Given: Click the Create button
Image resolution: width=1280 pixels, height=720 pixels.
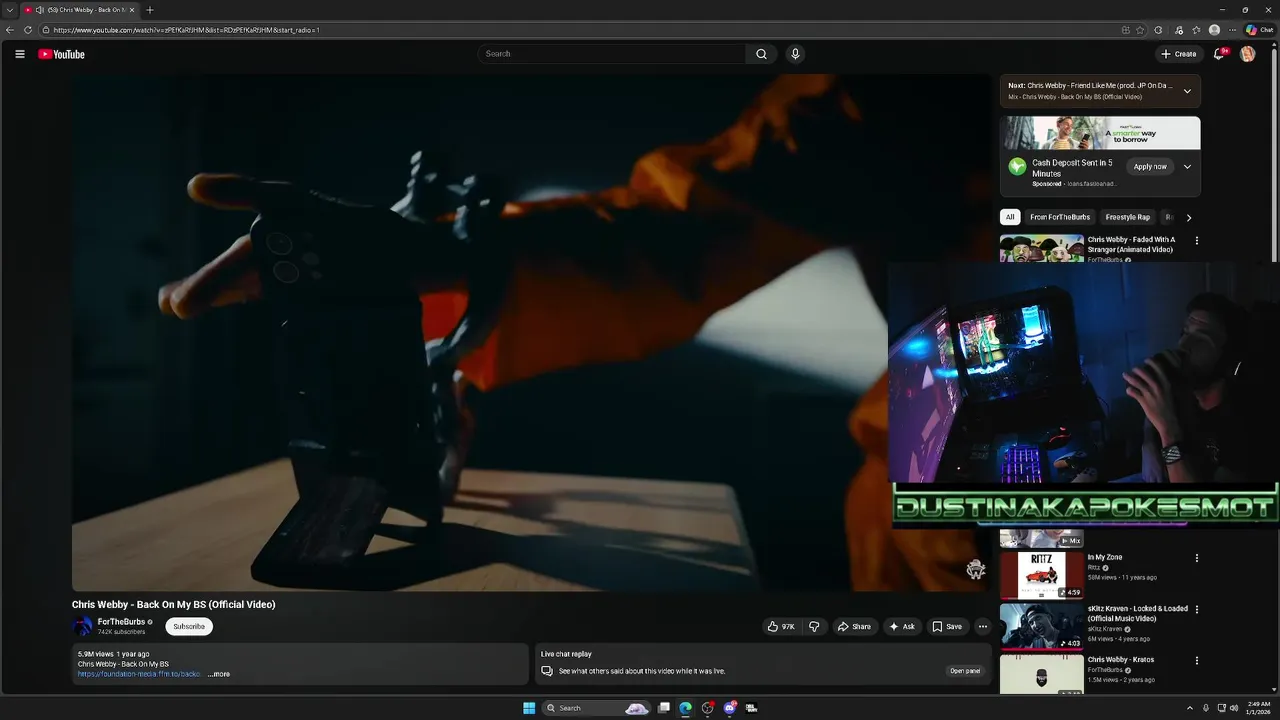Looking at the screenshot, I should point(1178,54).
